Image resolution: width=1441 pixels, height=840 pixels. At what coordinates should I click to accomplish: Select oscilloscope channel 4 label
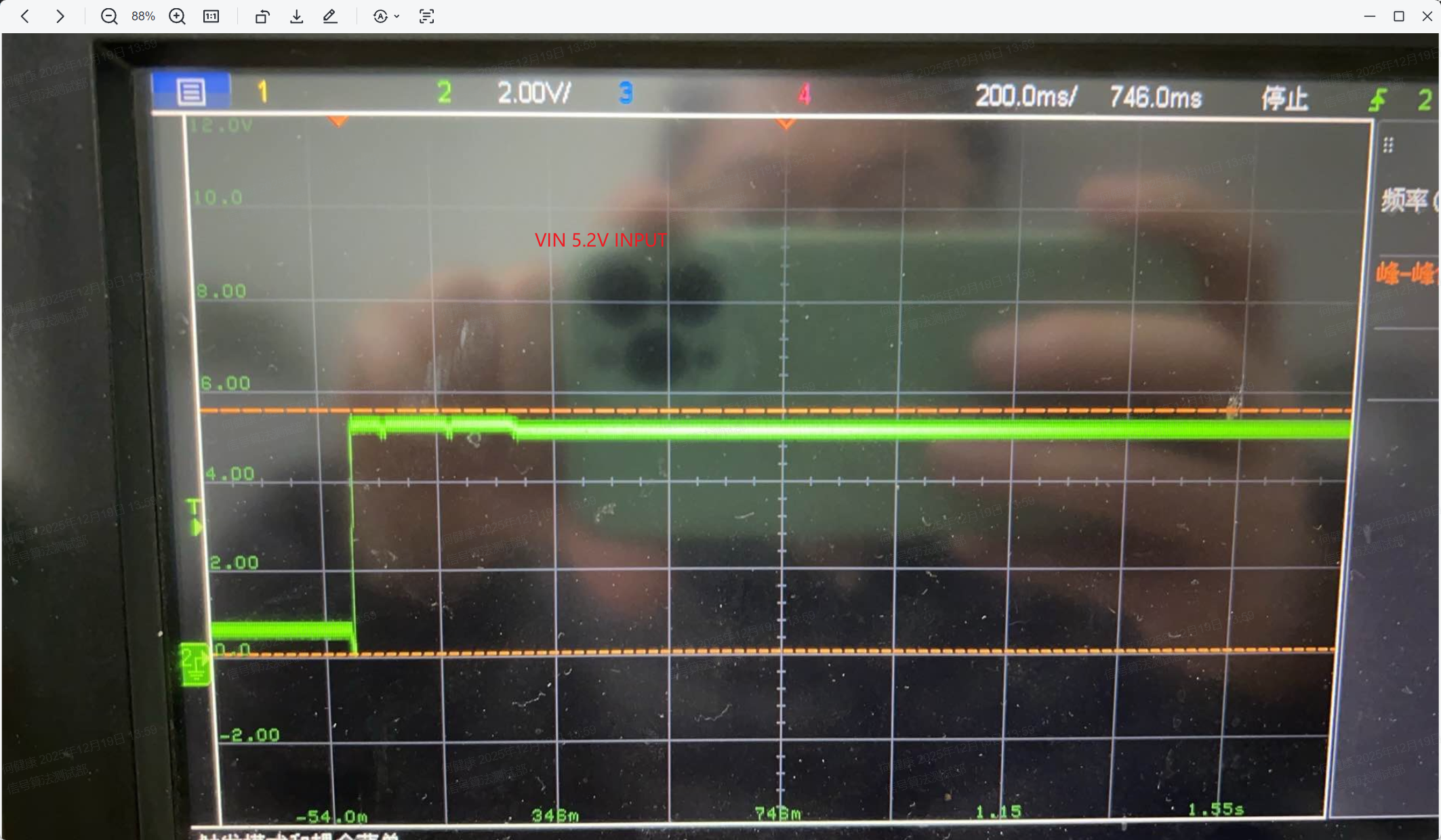pyautogui.click(x=805, y=94)
